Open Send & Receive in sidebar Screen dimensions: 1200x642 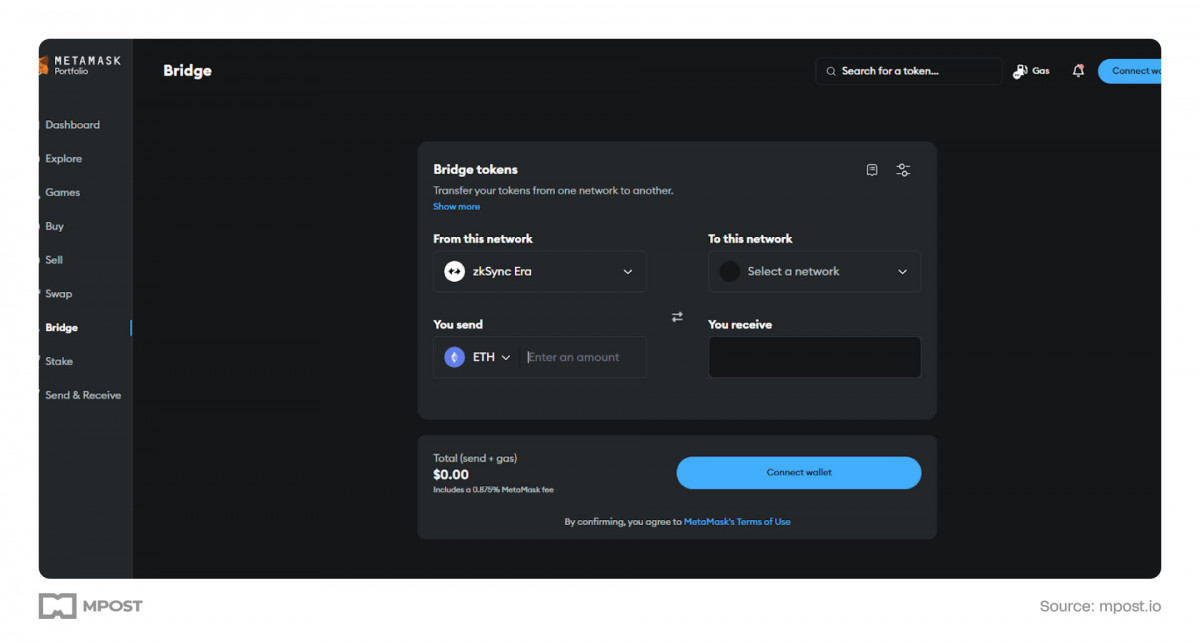83,396
